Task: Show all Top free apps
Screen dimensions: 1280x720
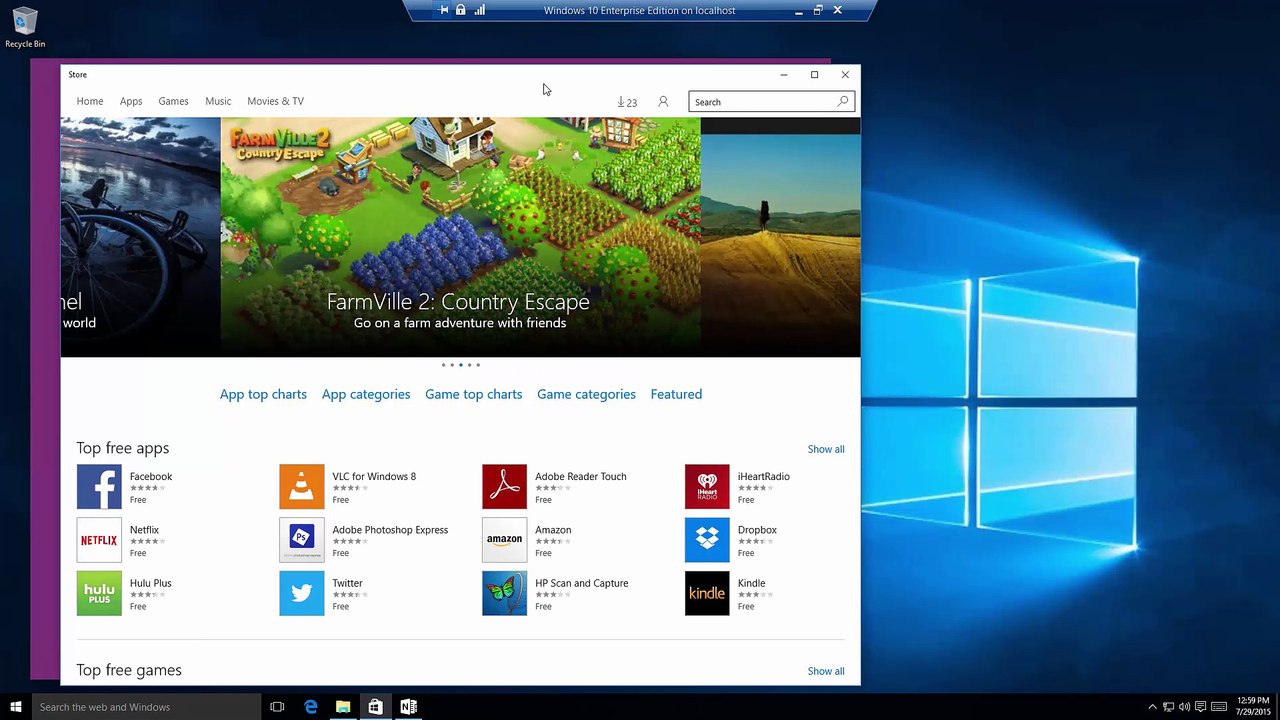Action: (826, 449)
